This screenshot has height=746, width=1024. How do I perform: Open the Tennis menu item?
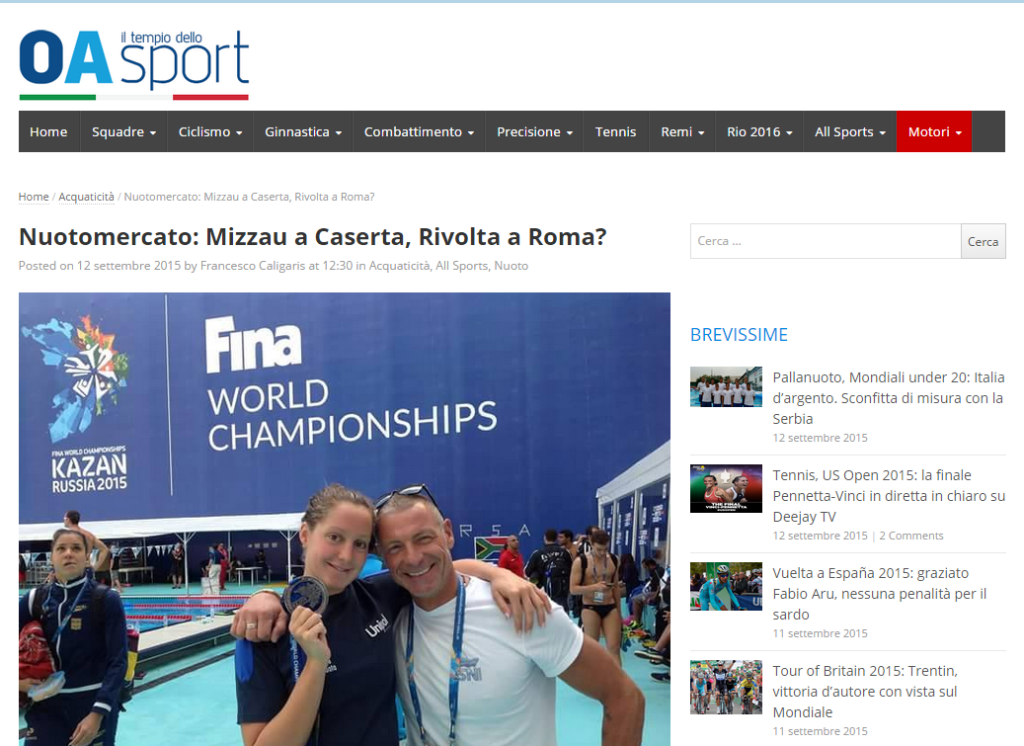click(615, 132)
